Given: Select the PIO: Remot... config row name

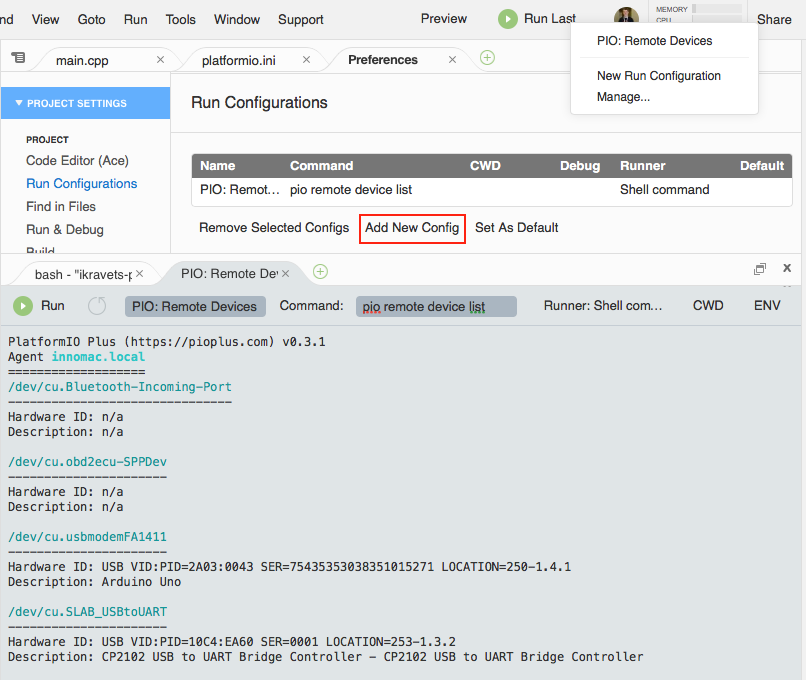Looking at the screenshot, I should (x=240, y=190).
